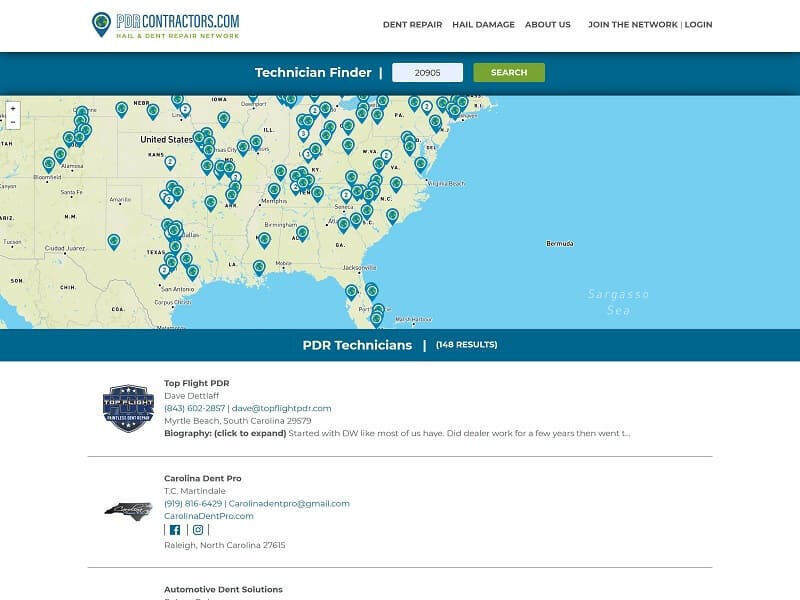Zoom in the map with plus button
This screenshot has height=600, width=800.
pyautogui.click(x=13, y=109)
